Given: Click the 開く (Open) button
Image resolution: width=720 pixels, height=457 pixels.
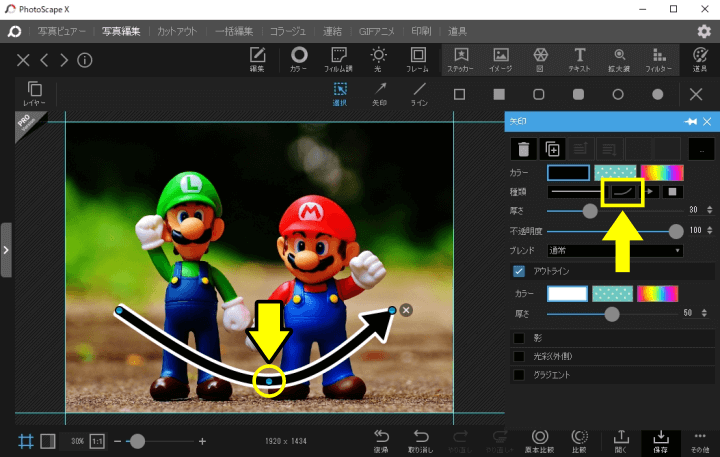Looking at the screenshot, I should coord(621,441).
